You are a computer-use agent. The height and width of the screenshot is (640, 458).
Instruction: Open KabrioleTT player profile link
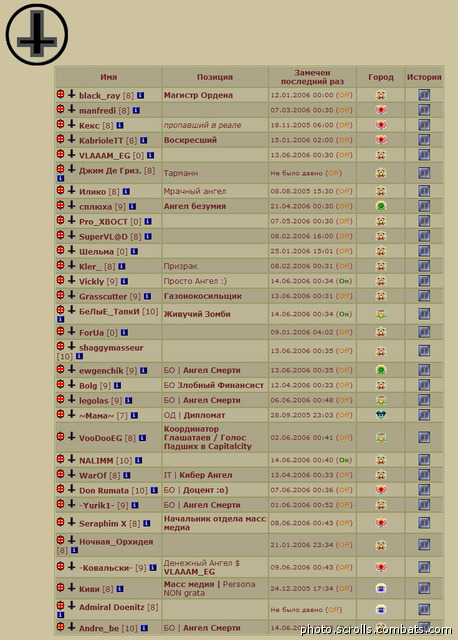coord(101,140)
